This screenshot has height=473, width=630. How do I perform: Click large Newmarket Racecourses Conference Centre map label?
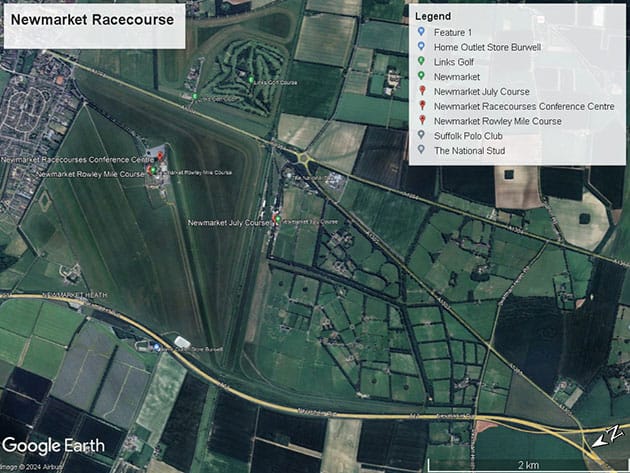coord(77,160)
